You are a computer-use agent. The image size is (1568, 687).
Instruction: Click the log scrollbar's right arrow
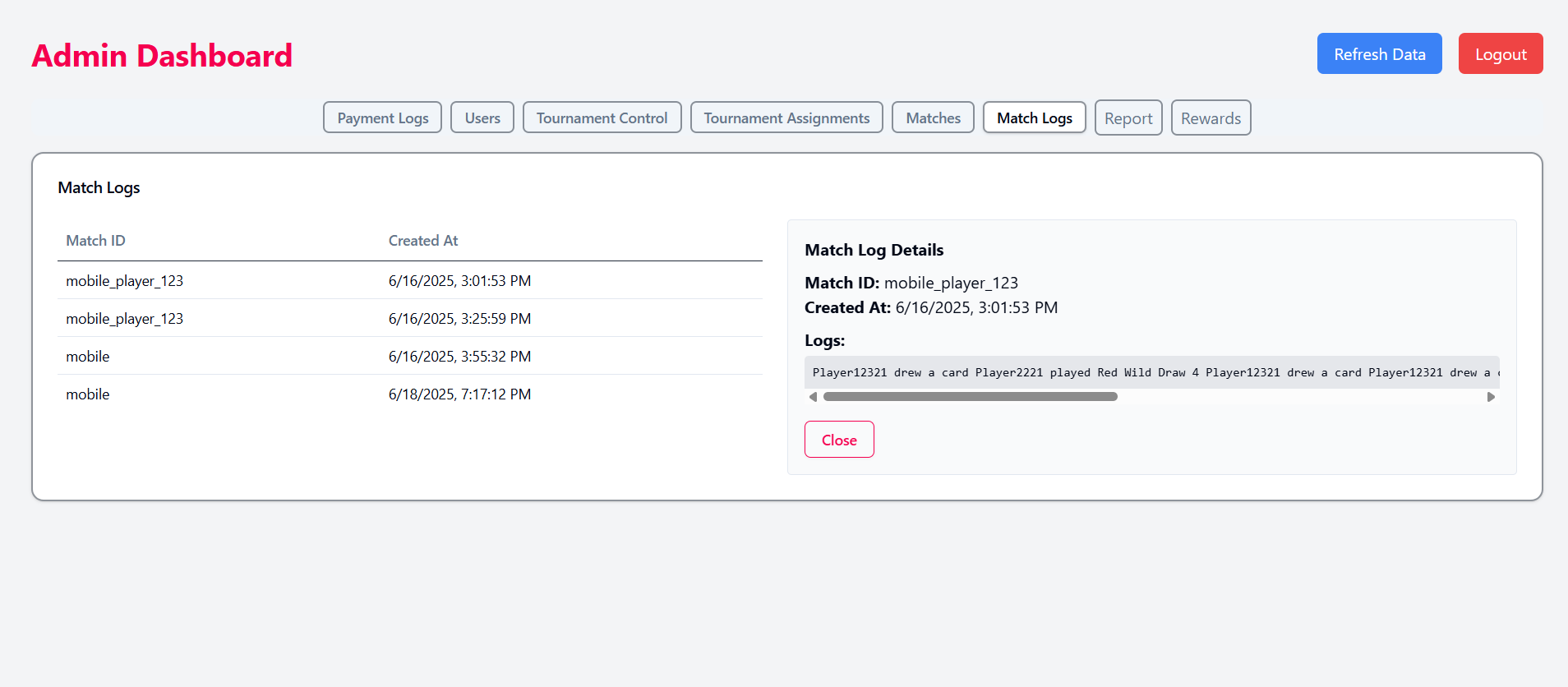1491,397
